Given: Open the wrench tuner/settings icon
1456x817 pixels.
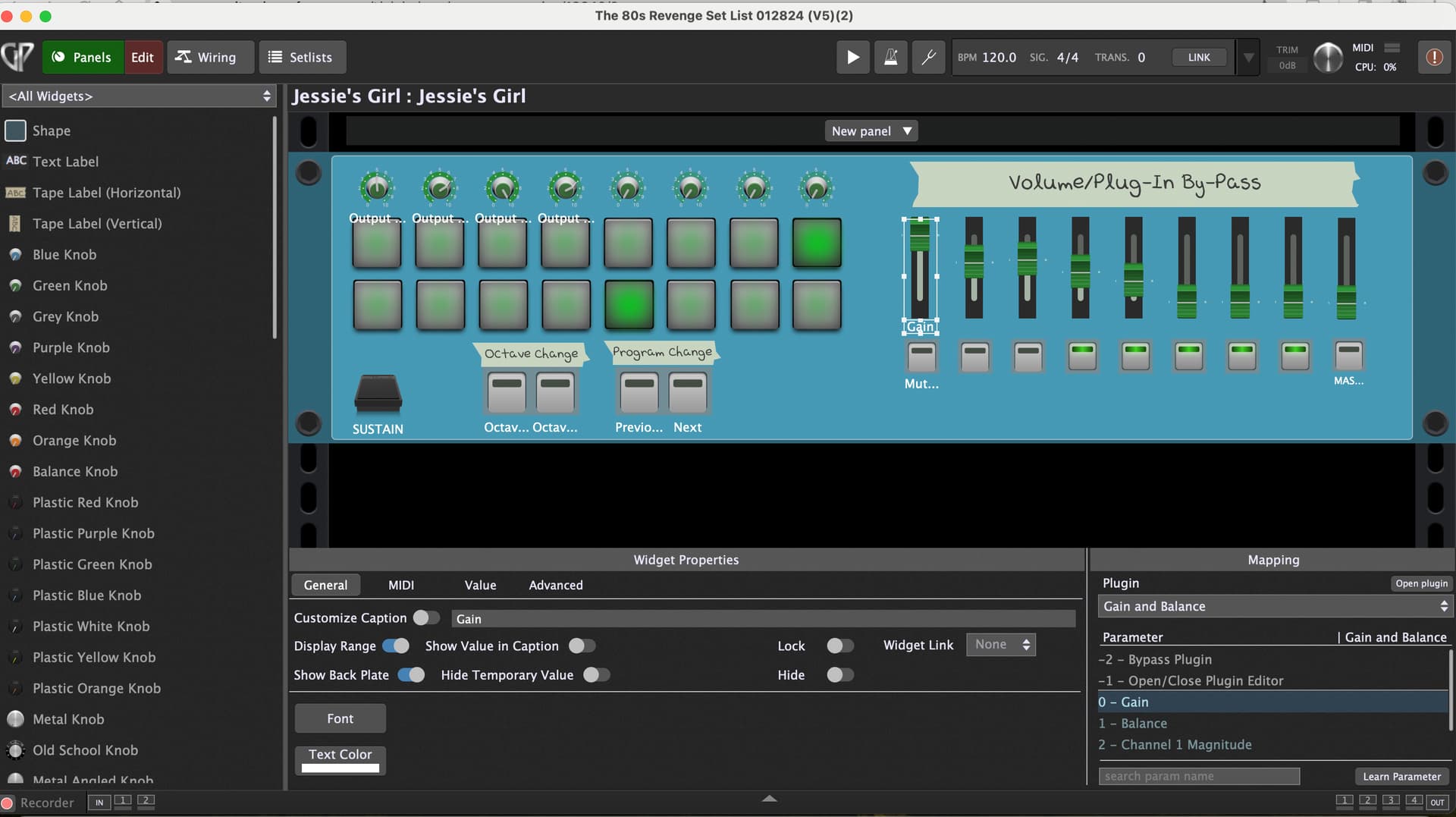Looking at the screenshot, I should pos(928,57).
